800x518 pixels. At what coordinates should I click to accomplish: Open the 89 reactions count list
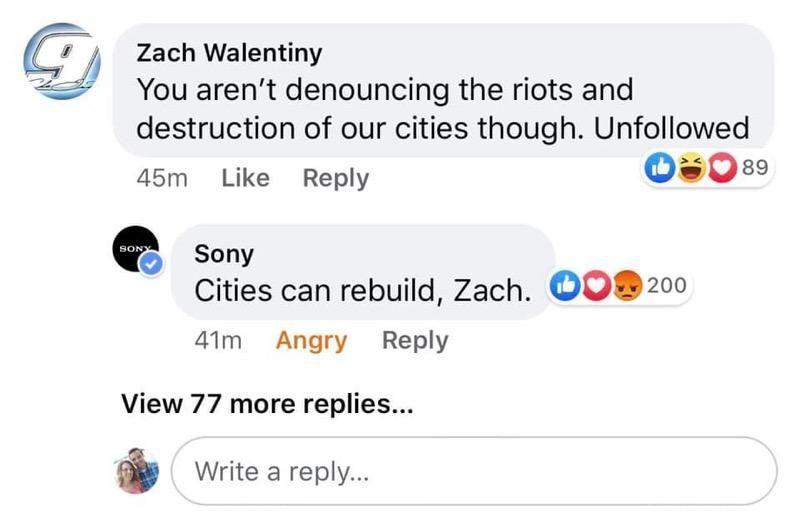click(755, 167)
